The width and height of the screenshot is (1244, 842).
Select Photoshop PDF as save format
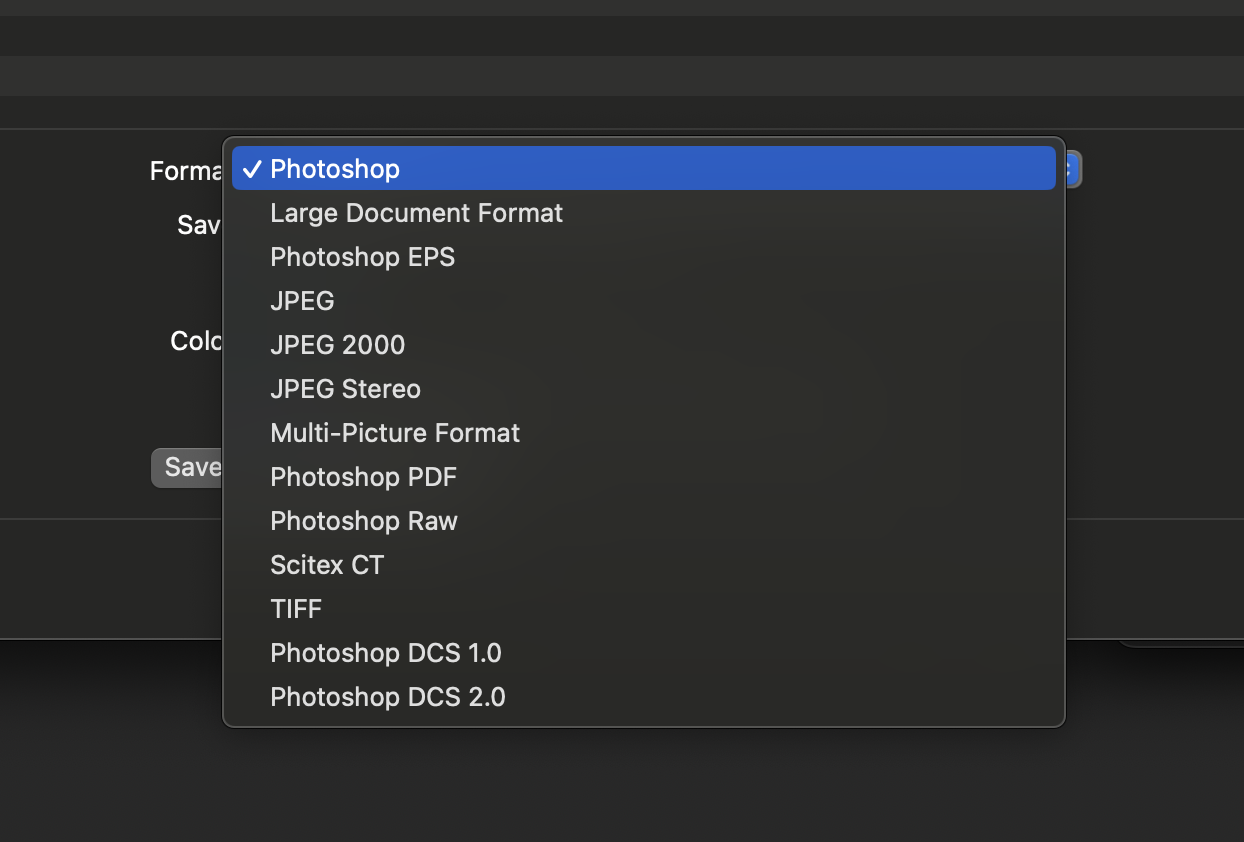363,476
